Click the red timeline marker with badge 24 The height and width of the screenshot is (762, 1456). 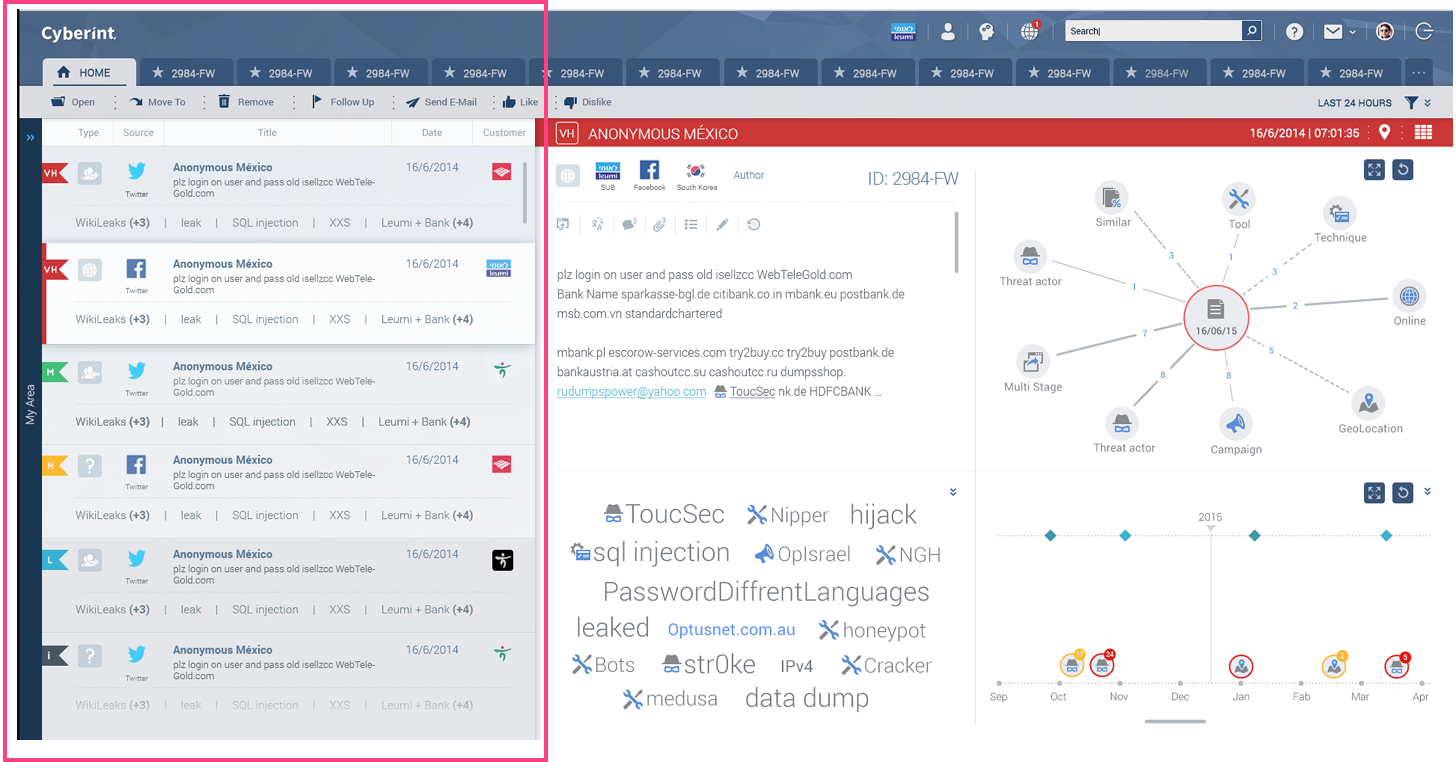click(x=1103, y=664)
